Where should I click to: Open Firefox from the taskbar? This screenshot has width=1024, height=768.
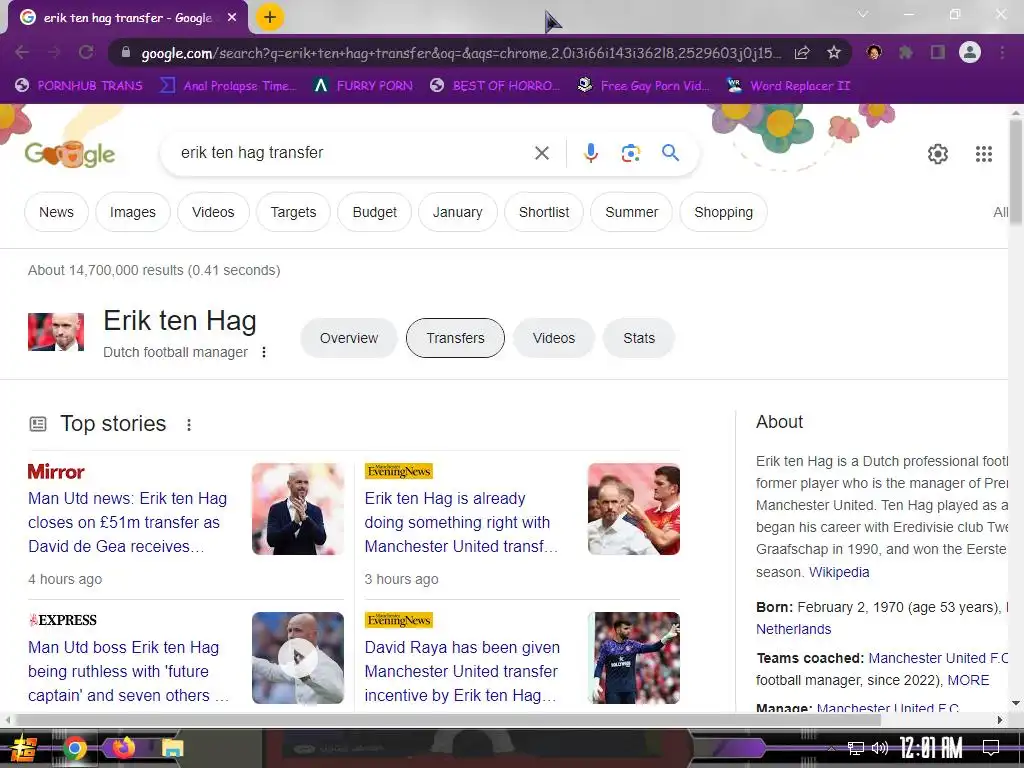[x=123, y=748]
